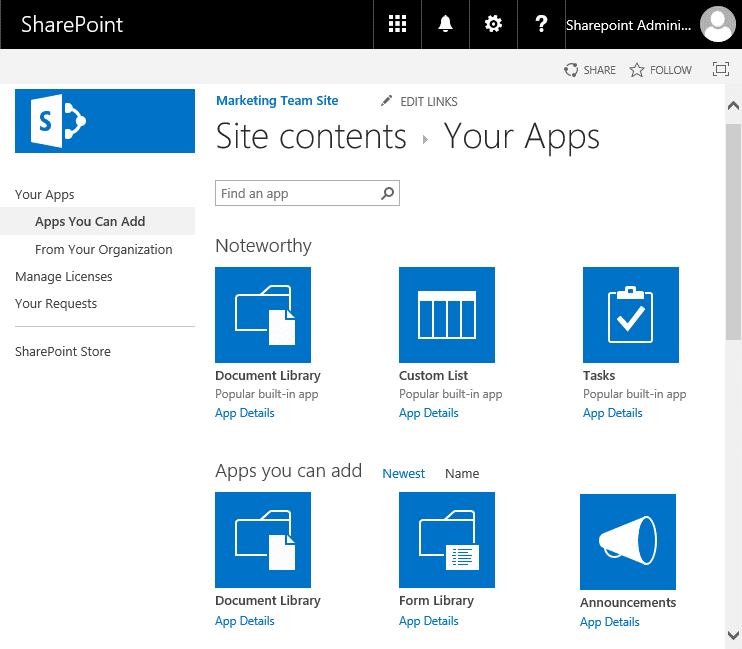
Task: Click the search magnifier icon
Action: tap(388, 193)
